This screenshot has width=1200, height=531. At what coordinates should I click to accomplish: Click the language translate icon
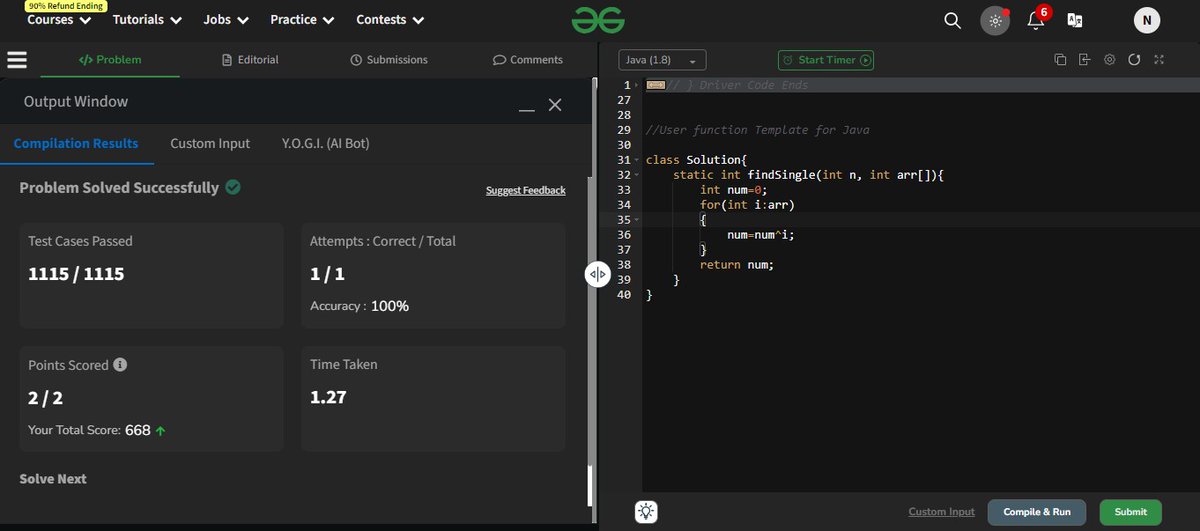[1076, 20]
